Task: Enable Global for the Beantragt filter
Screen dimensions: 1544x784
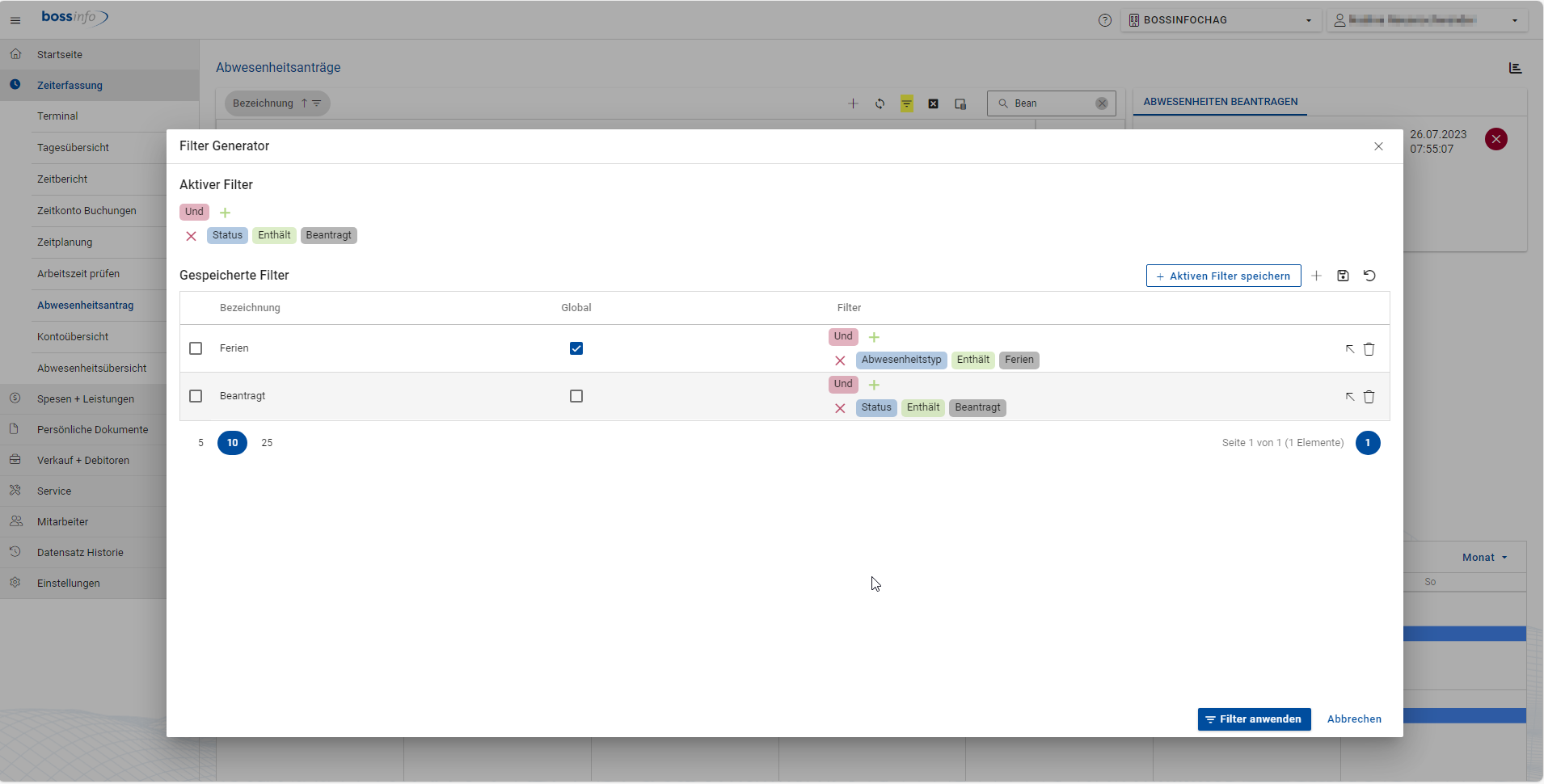Action: click(x=576, y=396)
